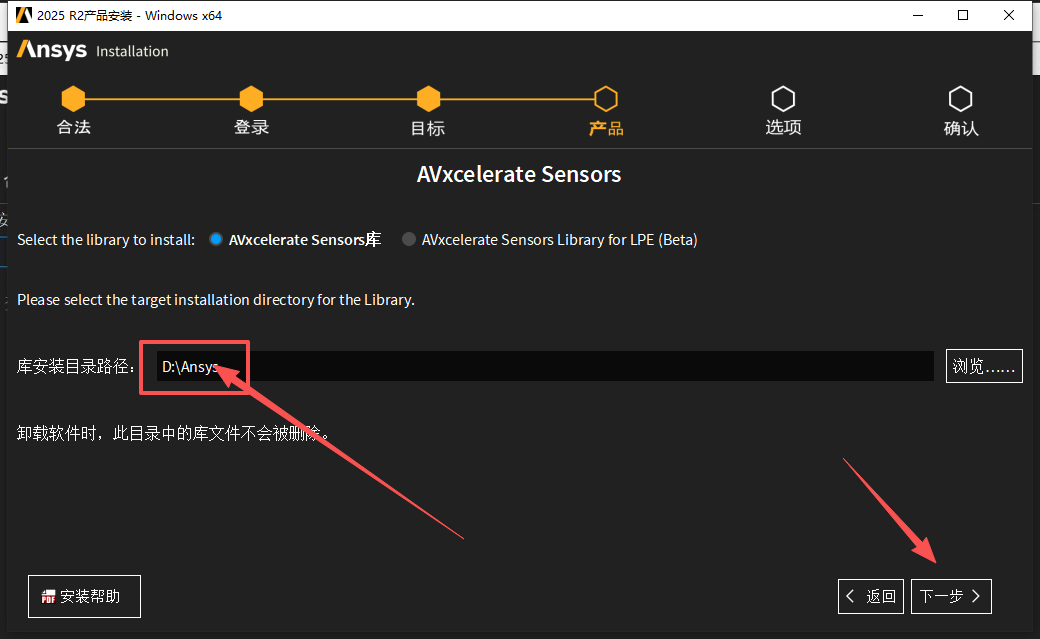Click the Ansys title bar app icon
This screenshot has width=1040, height=639.
click(x=24, y=15)
